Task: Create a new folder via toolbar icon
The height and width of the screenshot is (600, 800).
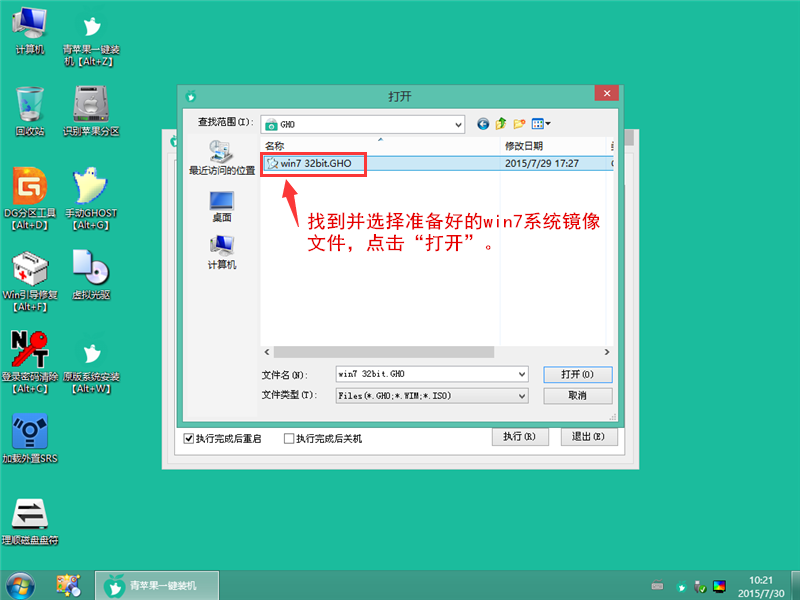Action: click(518, 124)
